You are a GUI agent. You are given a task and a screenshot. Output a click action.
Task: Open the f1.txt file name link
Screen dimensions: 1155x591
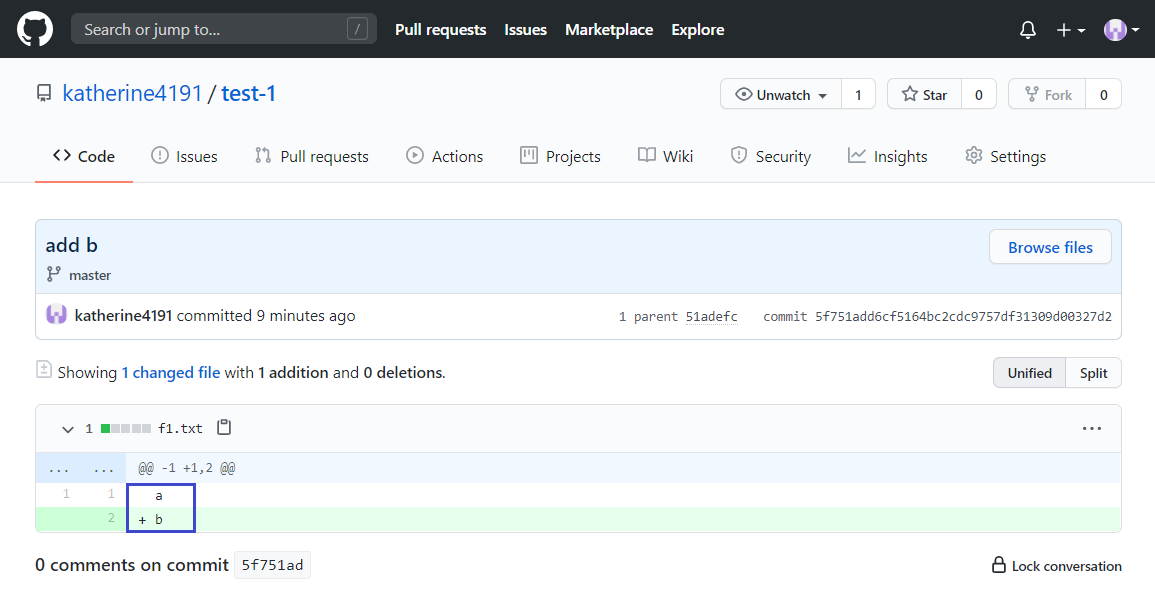[180, 428]
